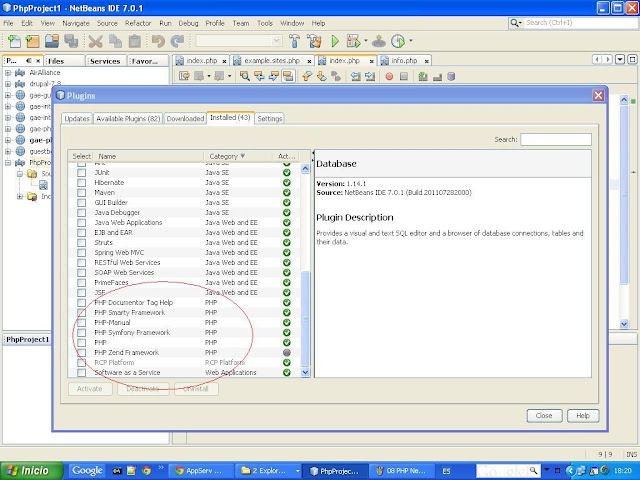This screenshot has height=480, width=640.
Task: Click the plugin Search input field
Action: coord(556,140)
